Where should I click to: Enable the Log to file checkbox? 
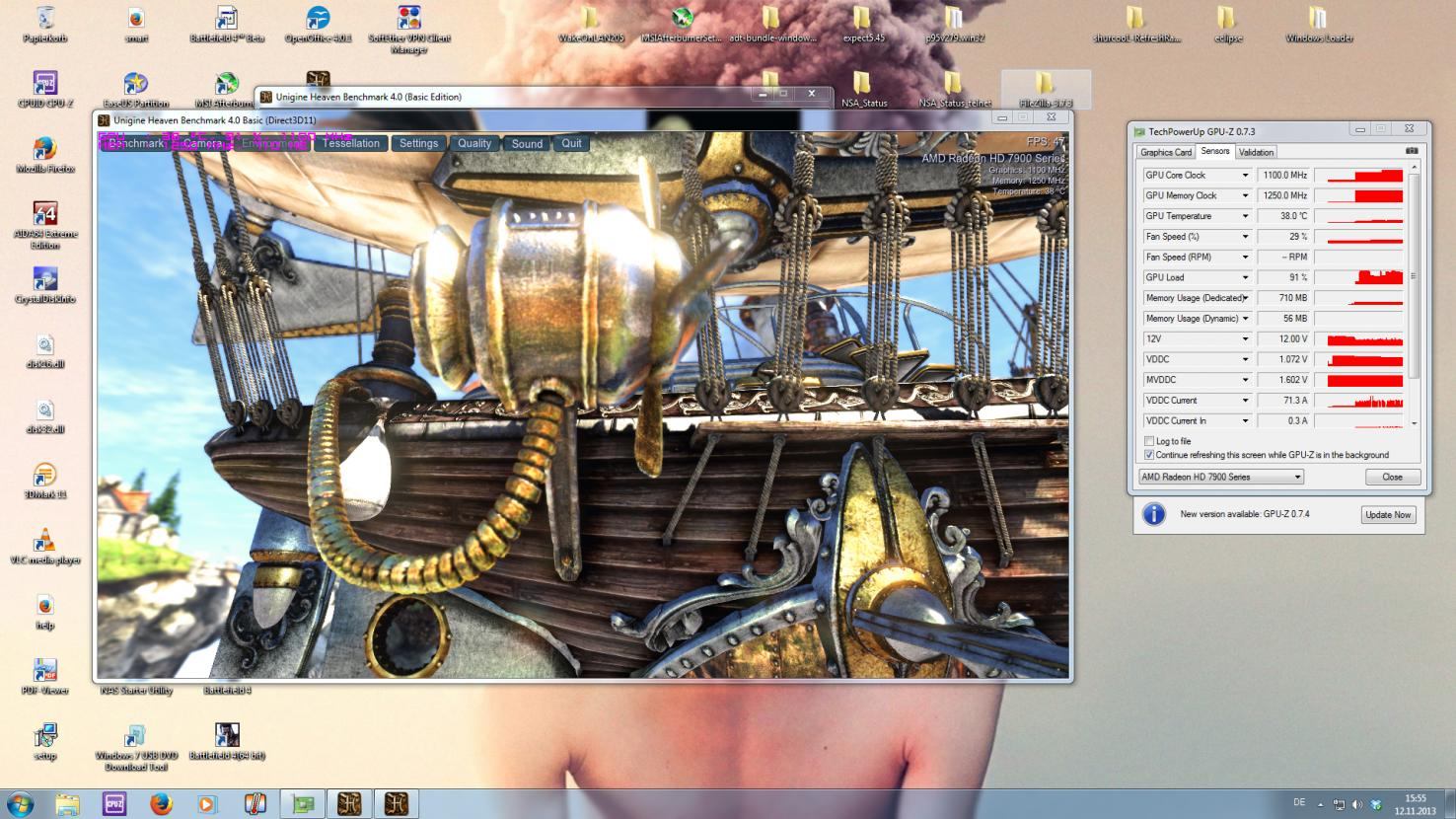(1149, 441)
